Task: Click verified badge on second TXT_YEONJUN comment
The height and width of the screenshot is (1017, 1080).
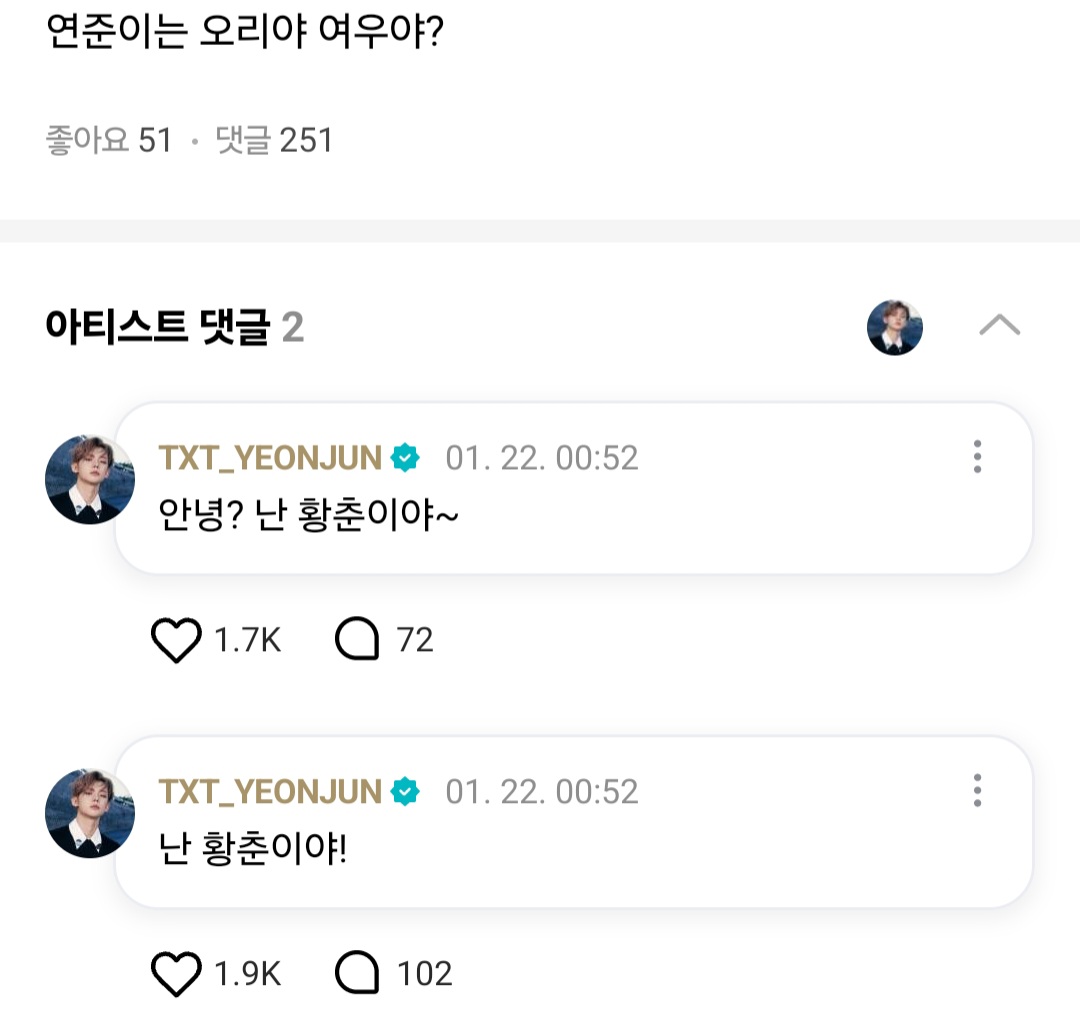Action: coord(405,792)
